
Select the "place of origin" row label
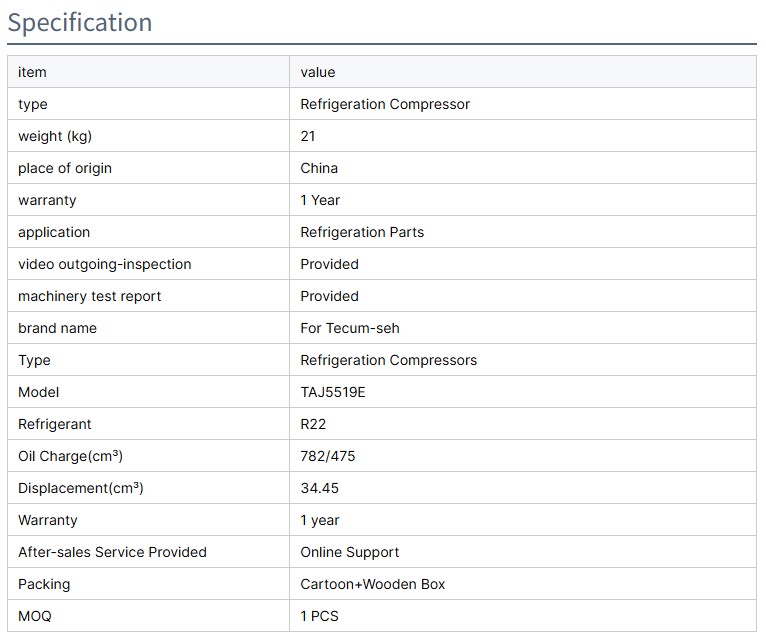(x=65, y=168)
